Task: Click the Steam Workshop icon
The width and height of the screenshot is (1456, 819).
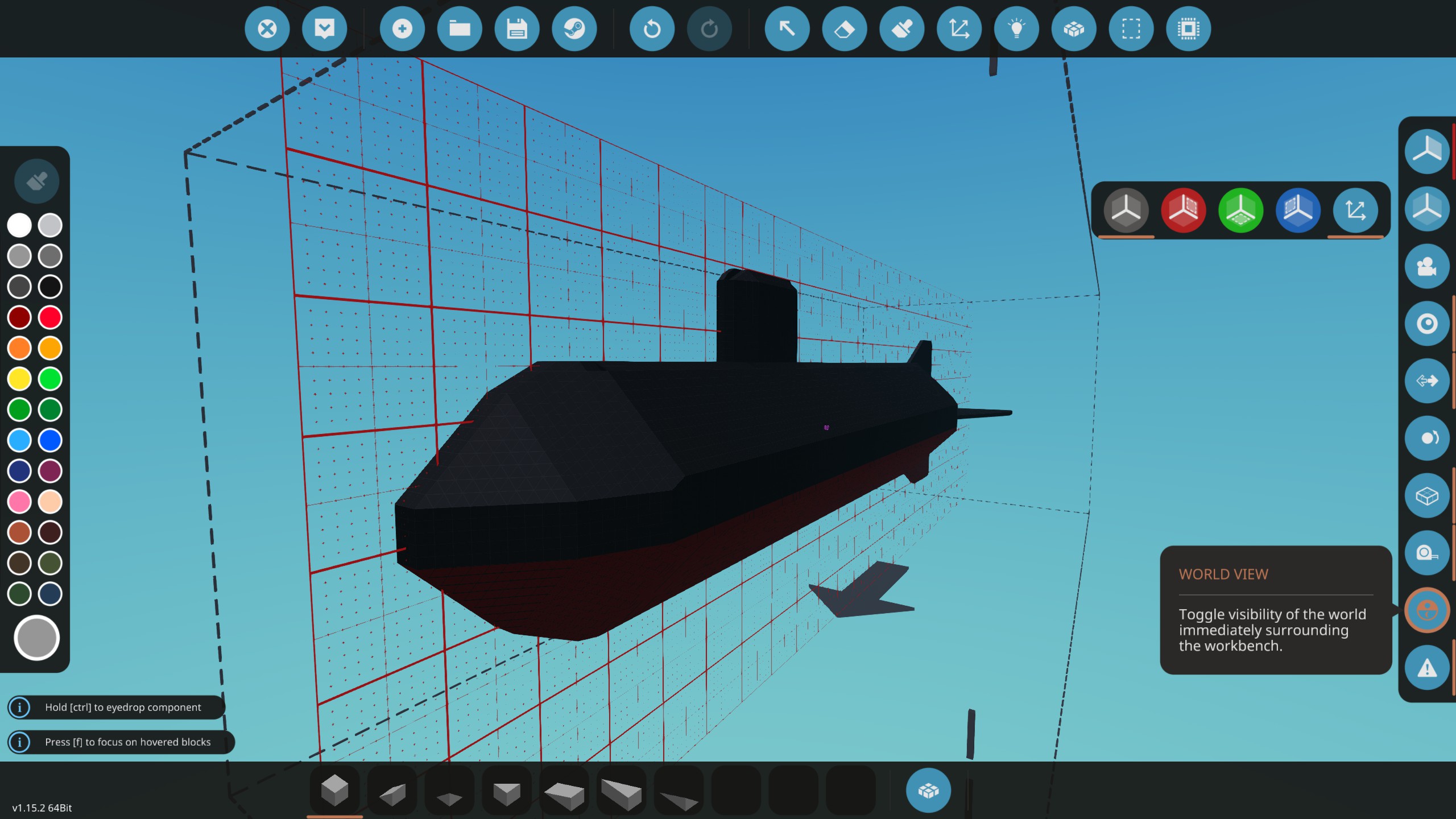Action: click(574, 28)
